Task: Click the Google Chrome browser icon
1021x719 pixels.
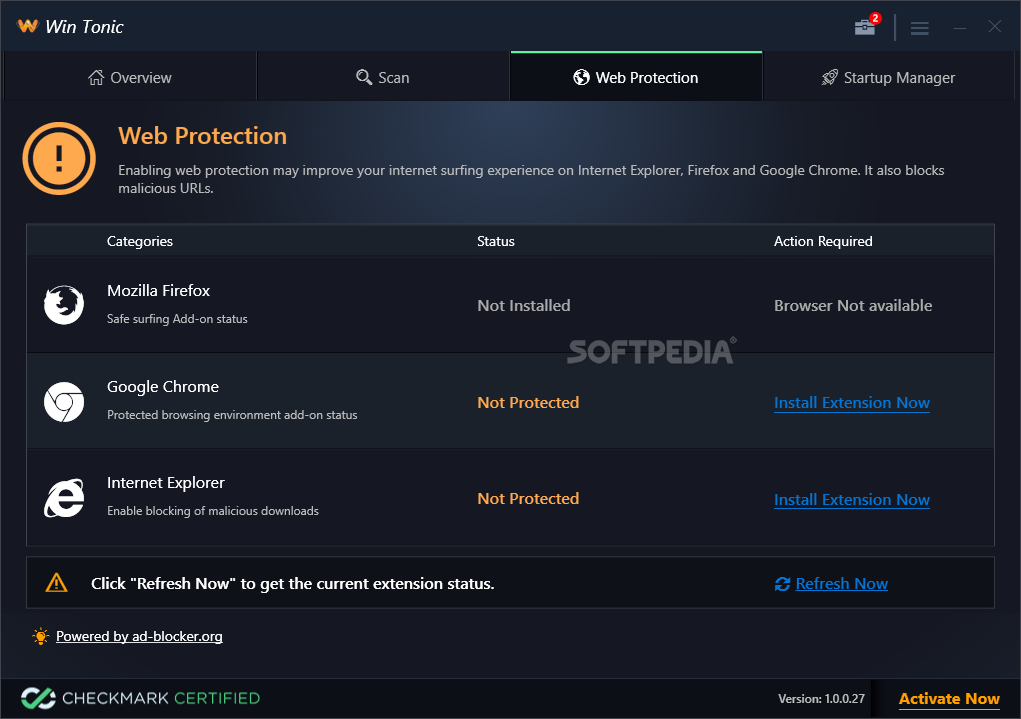Action: click(64, 402)
